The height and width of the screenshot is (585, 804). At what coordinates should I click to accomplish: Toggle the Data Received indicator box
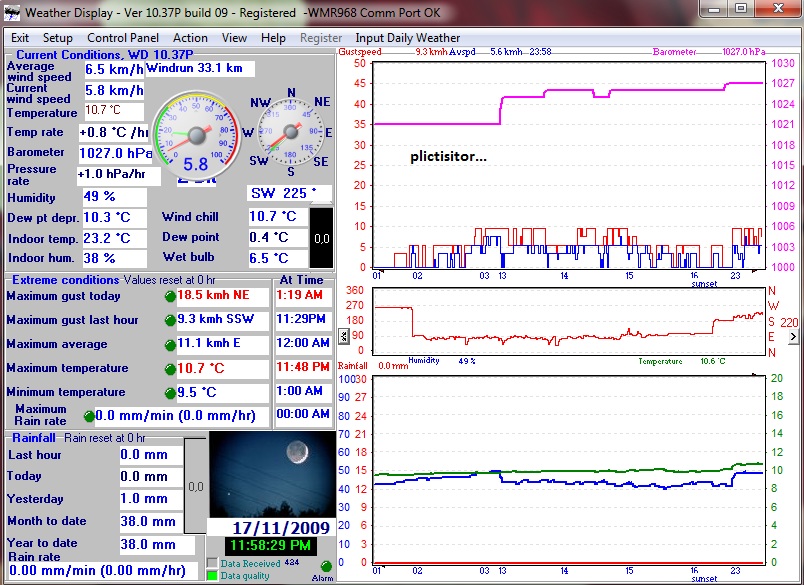click(211, 564)
